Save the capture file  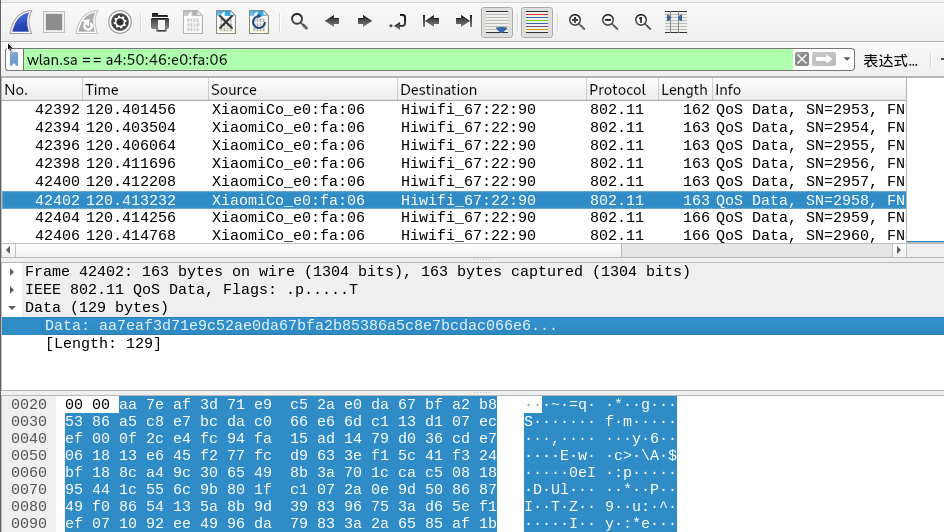(193, 22)
